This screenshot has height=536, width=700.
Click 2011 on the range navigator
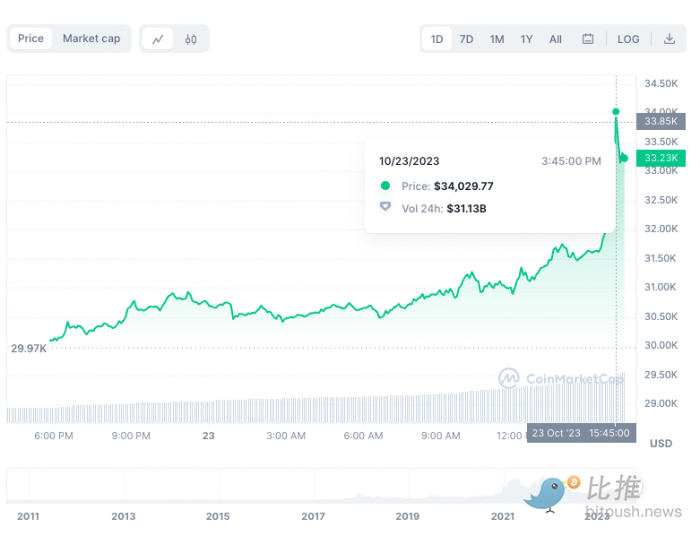pyautogui.click(x=28, y=516)
